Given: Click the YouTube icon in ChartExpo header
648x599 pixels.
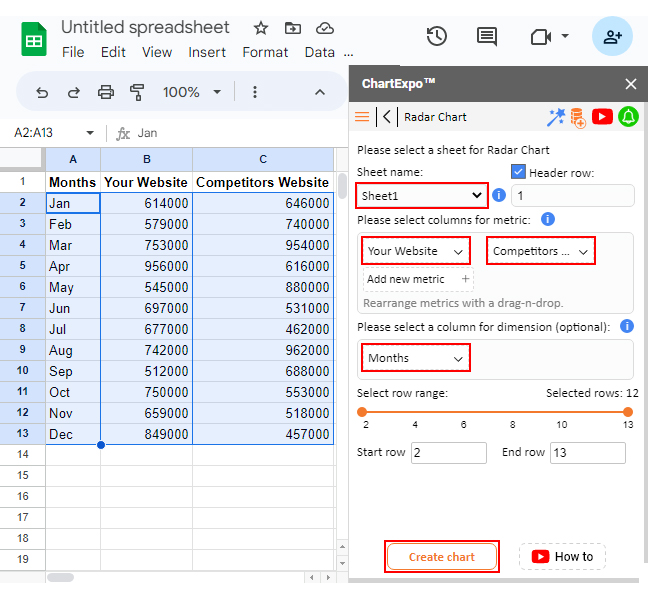Looking at the screenshot, I should coord(602,117).
